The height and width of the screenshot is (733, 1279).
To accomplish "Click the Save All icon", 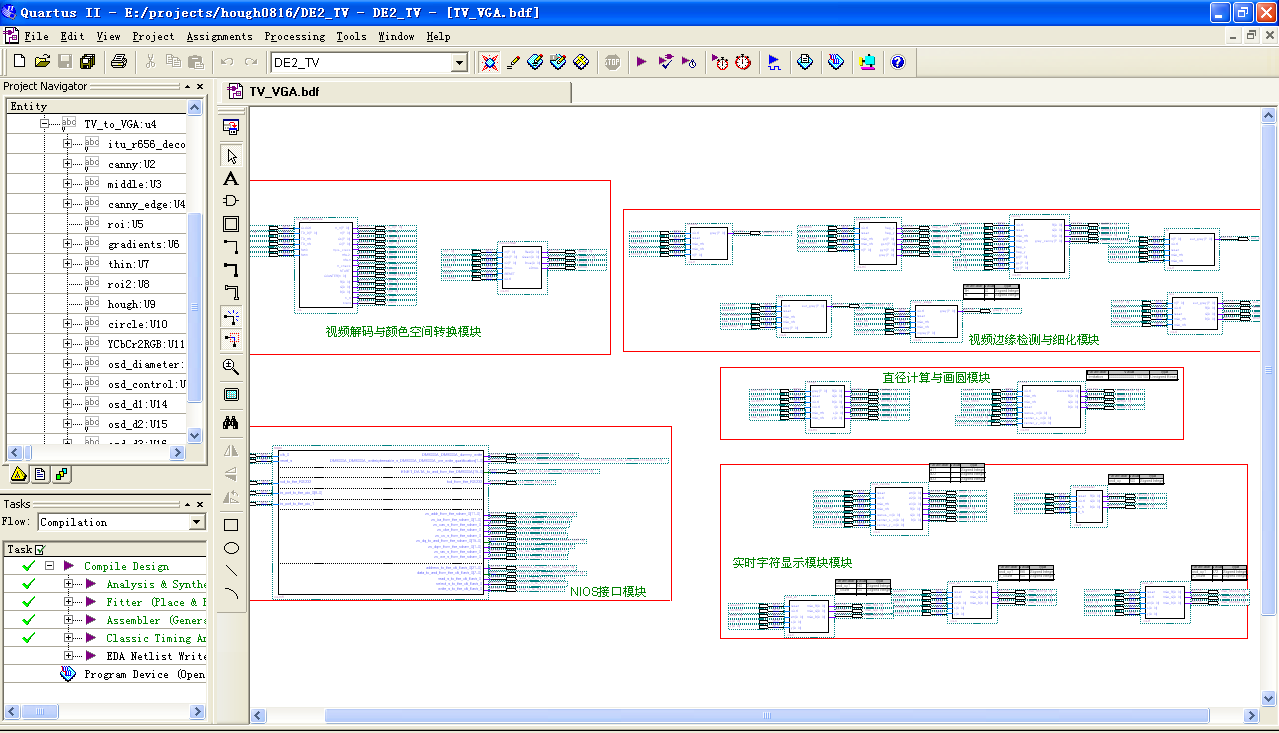I will [x=88, y=62].
